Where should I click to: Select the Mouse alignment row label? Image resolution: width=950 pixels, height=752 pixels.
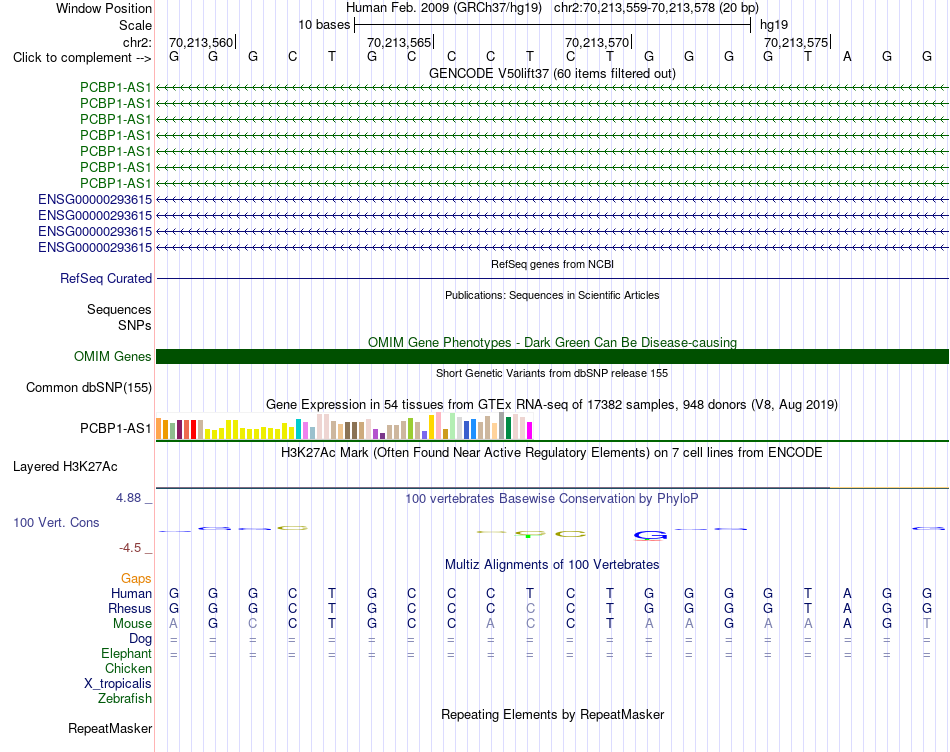point(133,624)
